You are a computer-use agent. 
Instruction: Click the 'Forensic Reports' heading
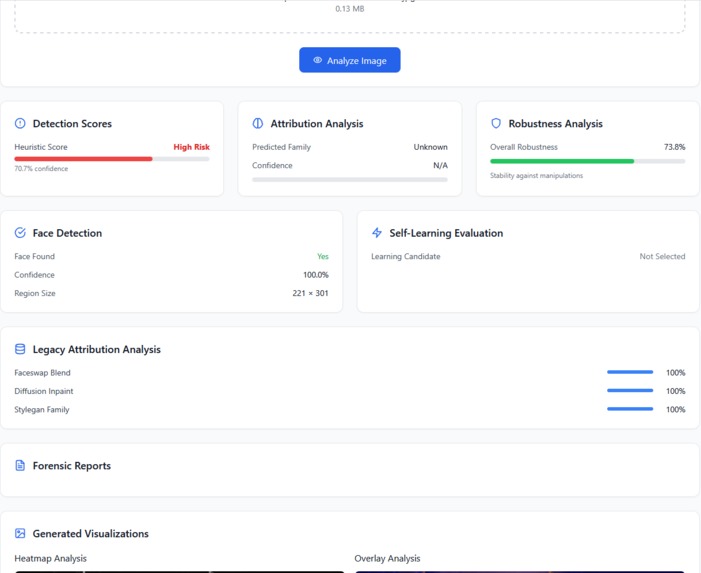[72, 465]
